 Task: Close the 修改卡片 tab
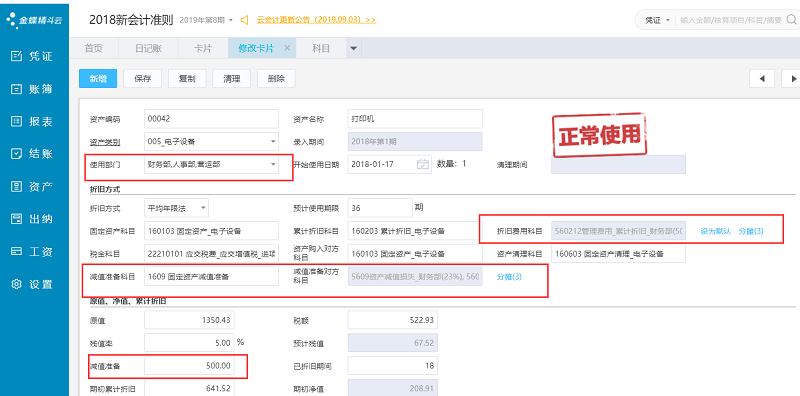tap(287, 48)
